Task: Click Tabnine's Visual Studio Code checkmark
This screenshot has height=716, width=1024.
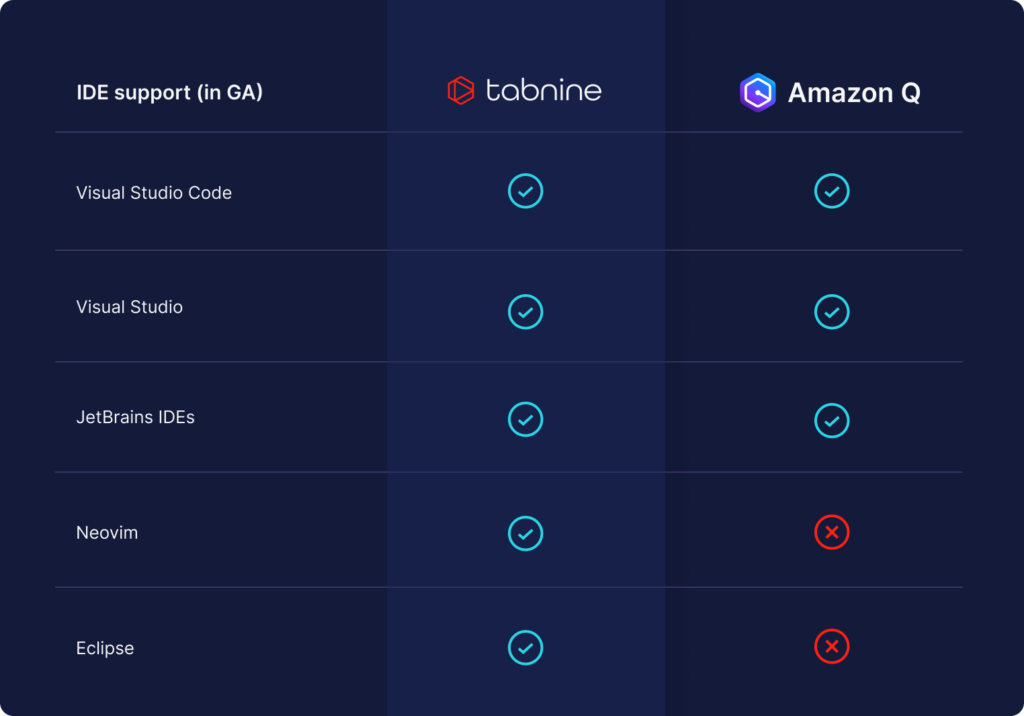Action: (525, 191)
